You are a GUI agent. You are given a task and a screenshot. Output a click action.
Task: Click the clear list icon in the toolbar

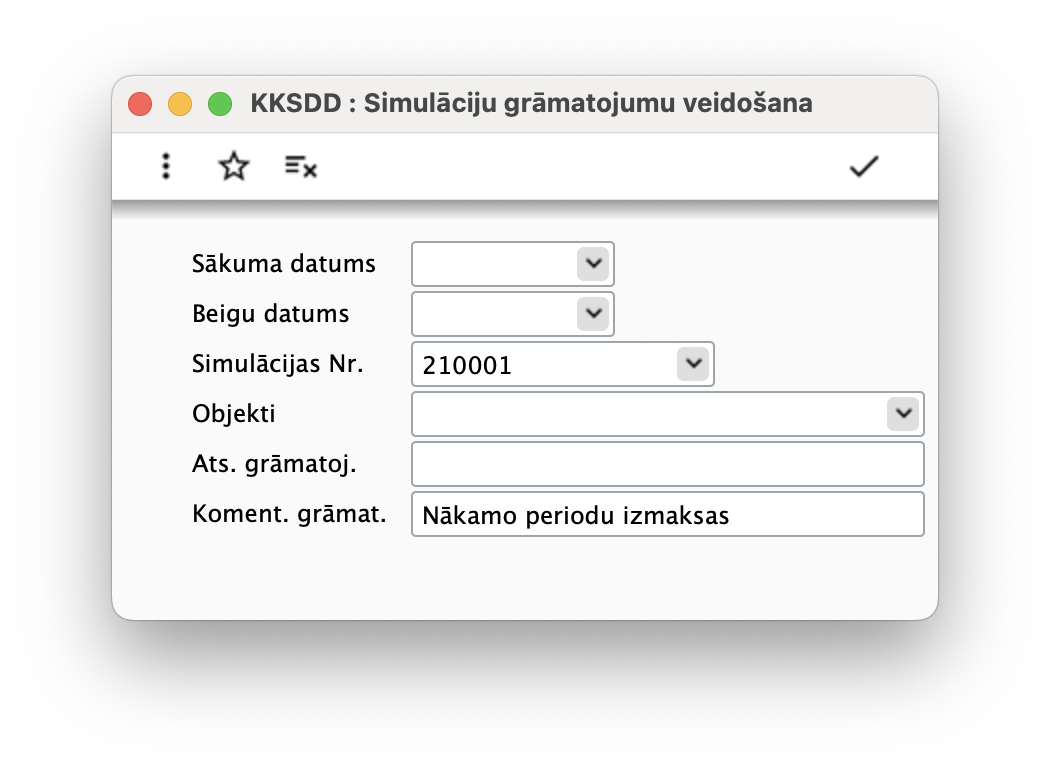[x=299, y=166]
